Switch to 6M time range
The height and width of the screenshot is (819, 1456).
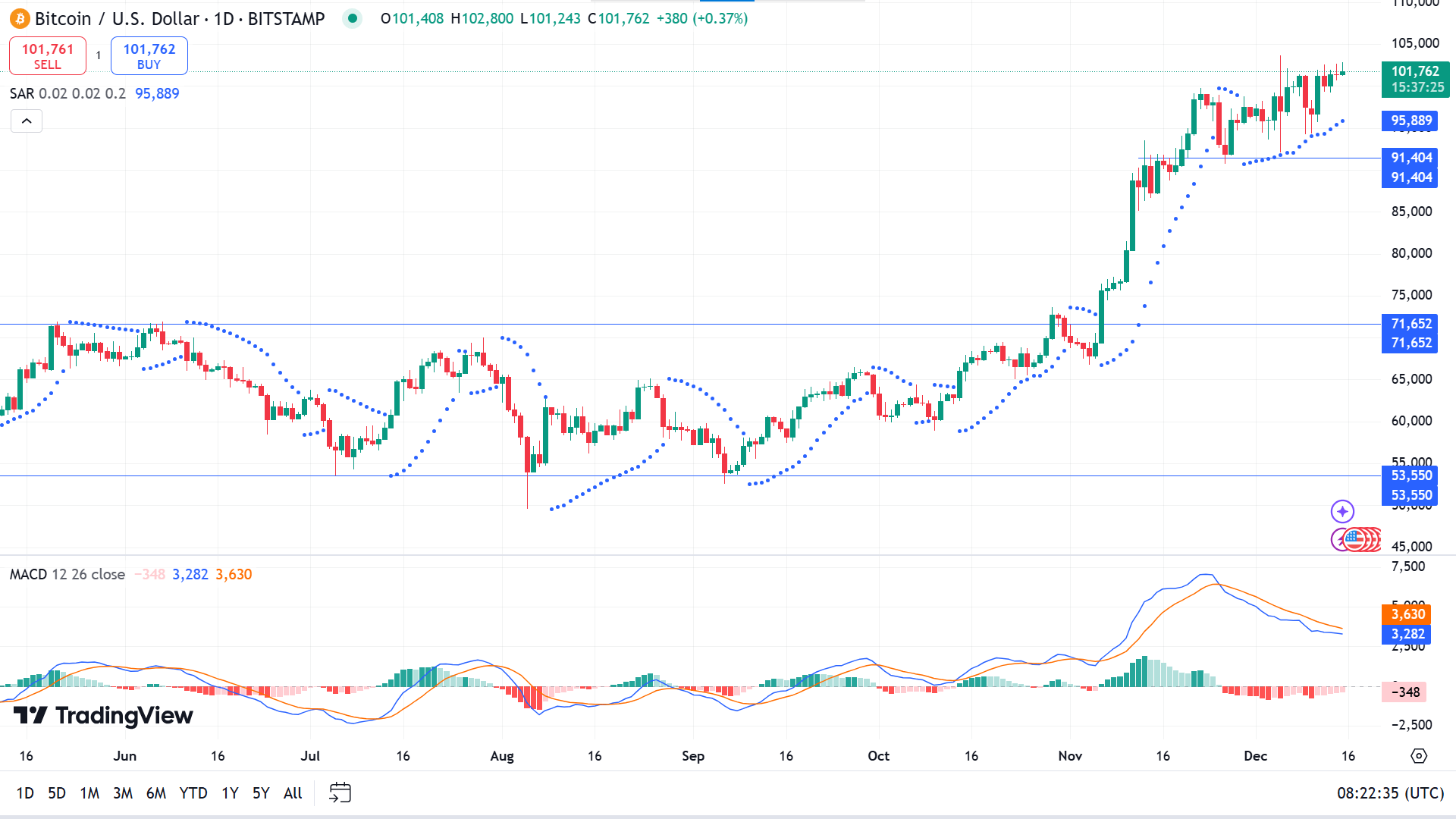pos(155,793)
